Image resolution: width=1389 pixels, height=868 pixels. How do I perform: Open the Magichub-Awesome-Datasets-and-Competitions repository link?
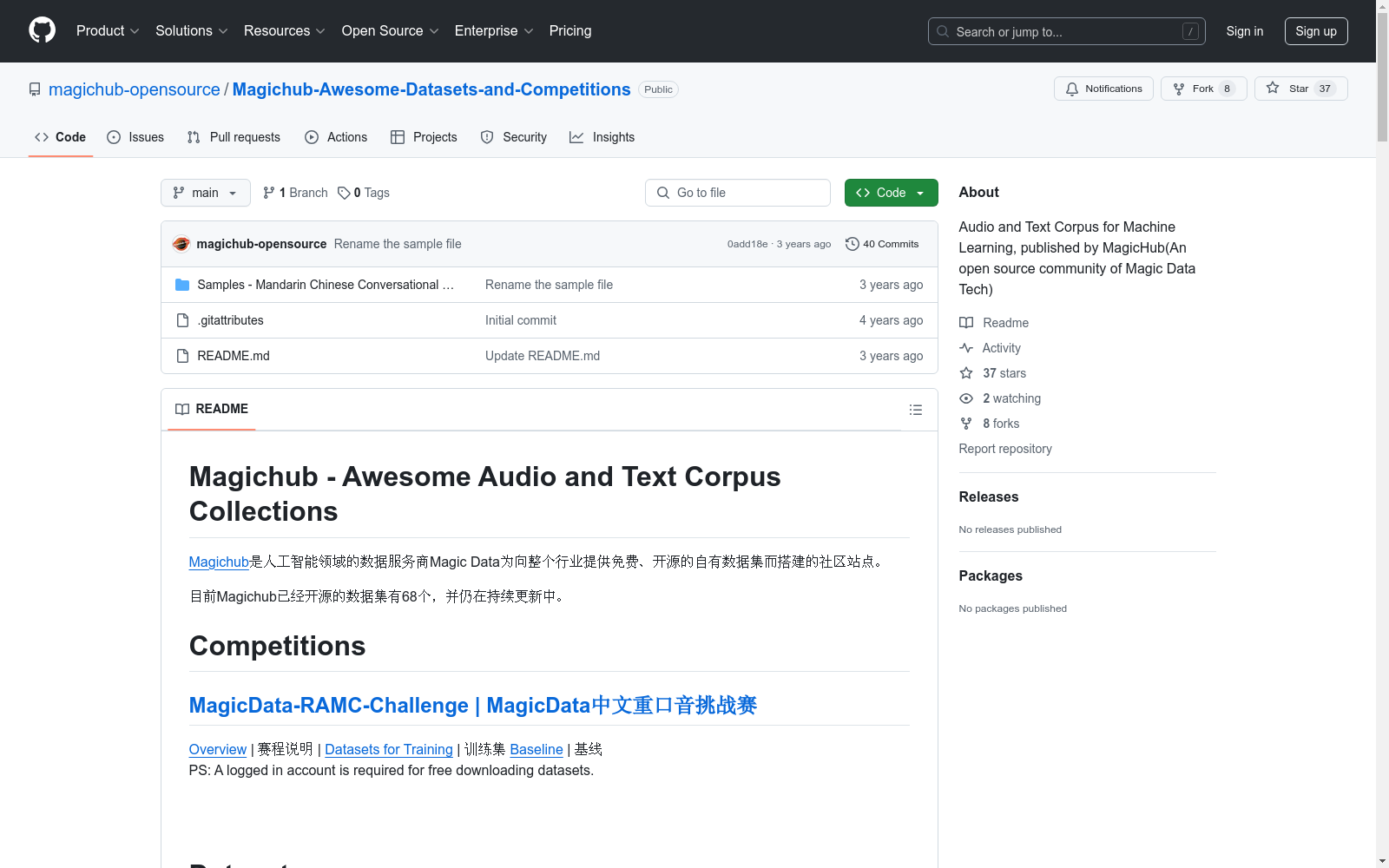(x=431, y=89)
